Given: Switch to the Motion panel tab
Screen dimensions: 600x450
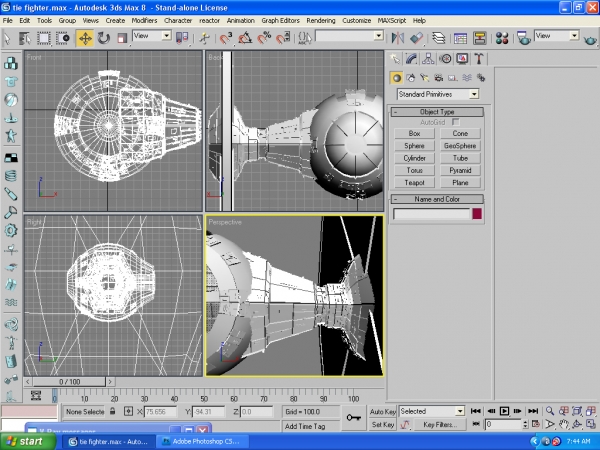Looking at the screenshot, I should click(x=445, y=59).
